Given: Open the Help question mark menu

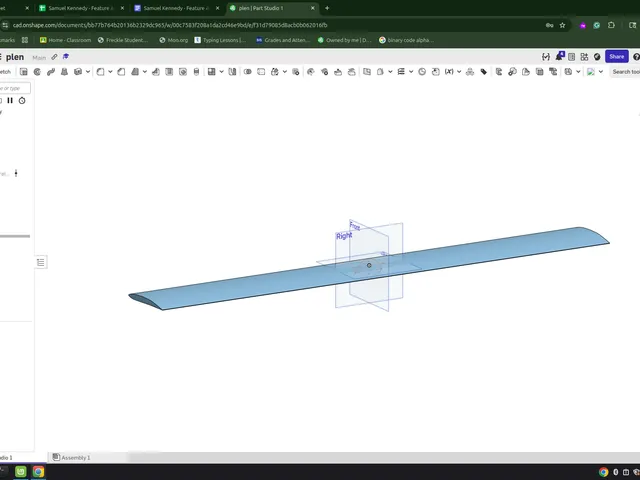Looking at the screenshot, I should pyautogui.click(x=636, y=57).
